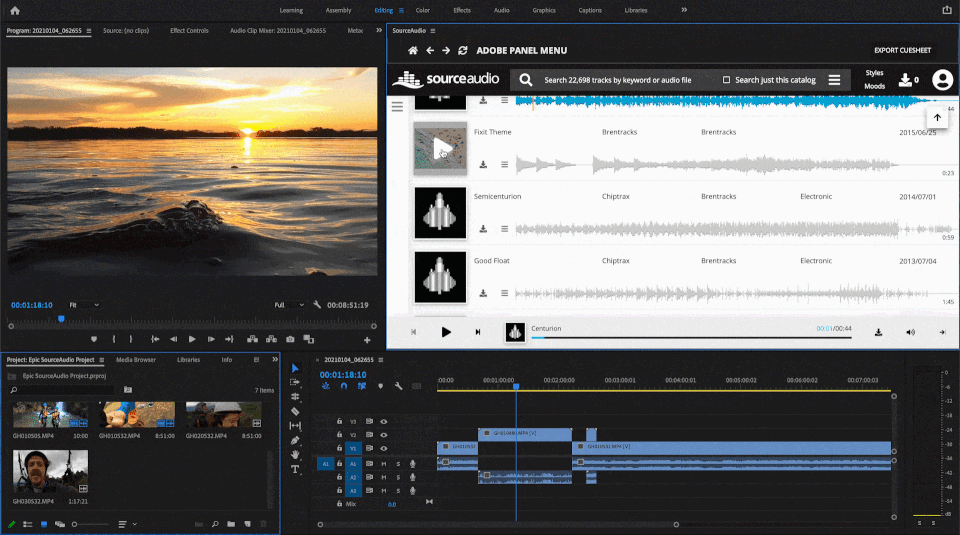Select the Razor tool
Image resolution: width=960 pixels, height=535 pixels.
click(295, 411)
